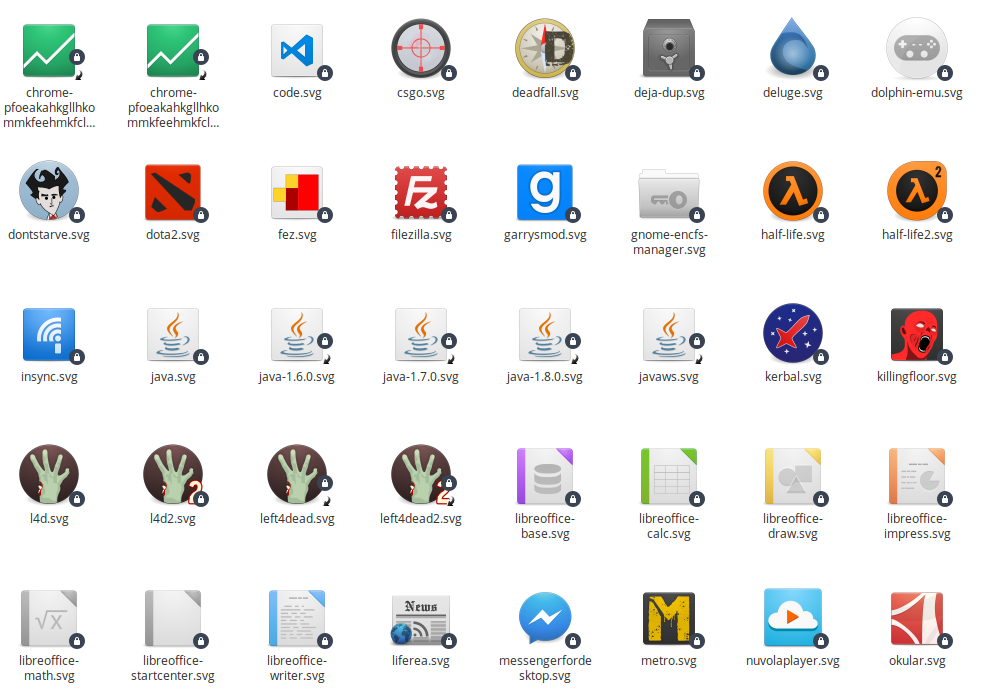Click the file name "java.svg"
The height and width of the screenshot is (693, 1001).
click(x=173, y=377)
